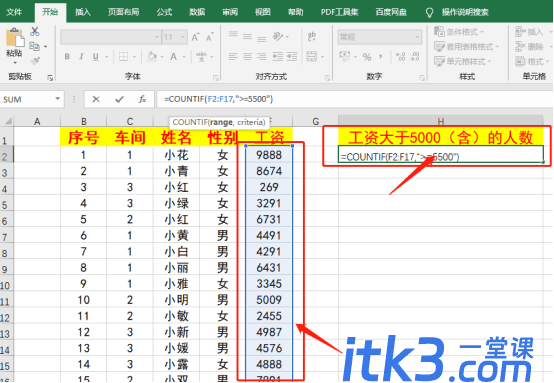Open 百度网盘 tab
Screen dimensions: 554x383
tap(391, 12)
